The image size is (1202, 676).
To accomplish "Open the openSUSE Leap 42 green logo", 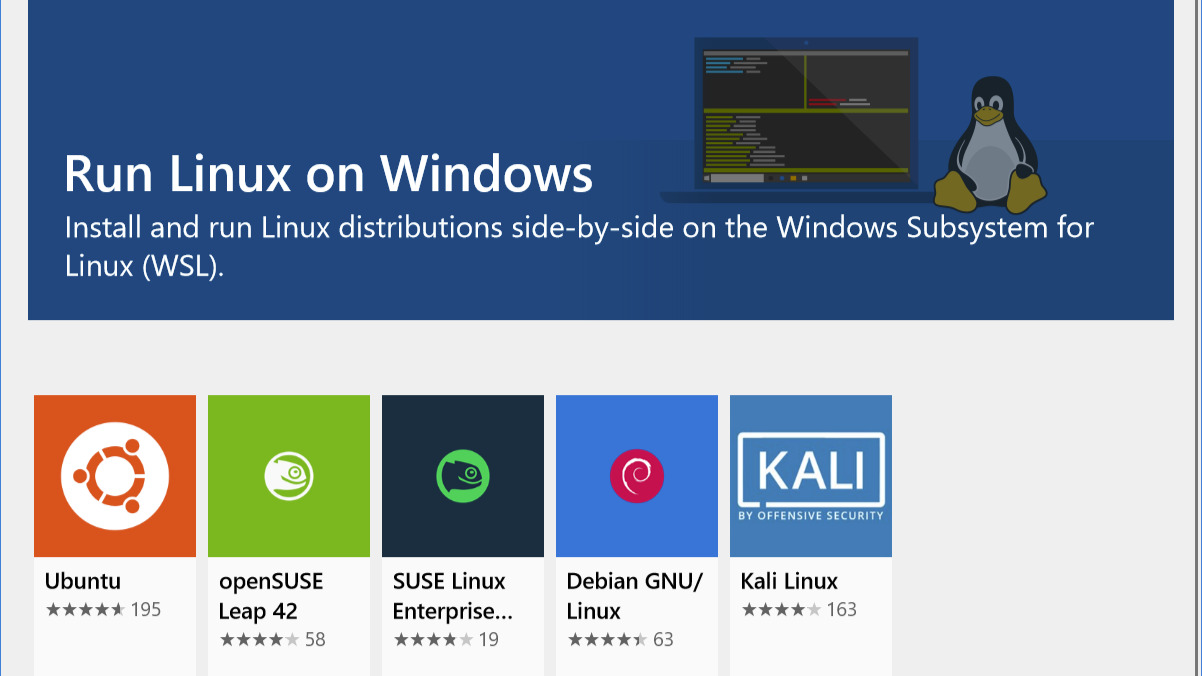I will pos(289,476).
